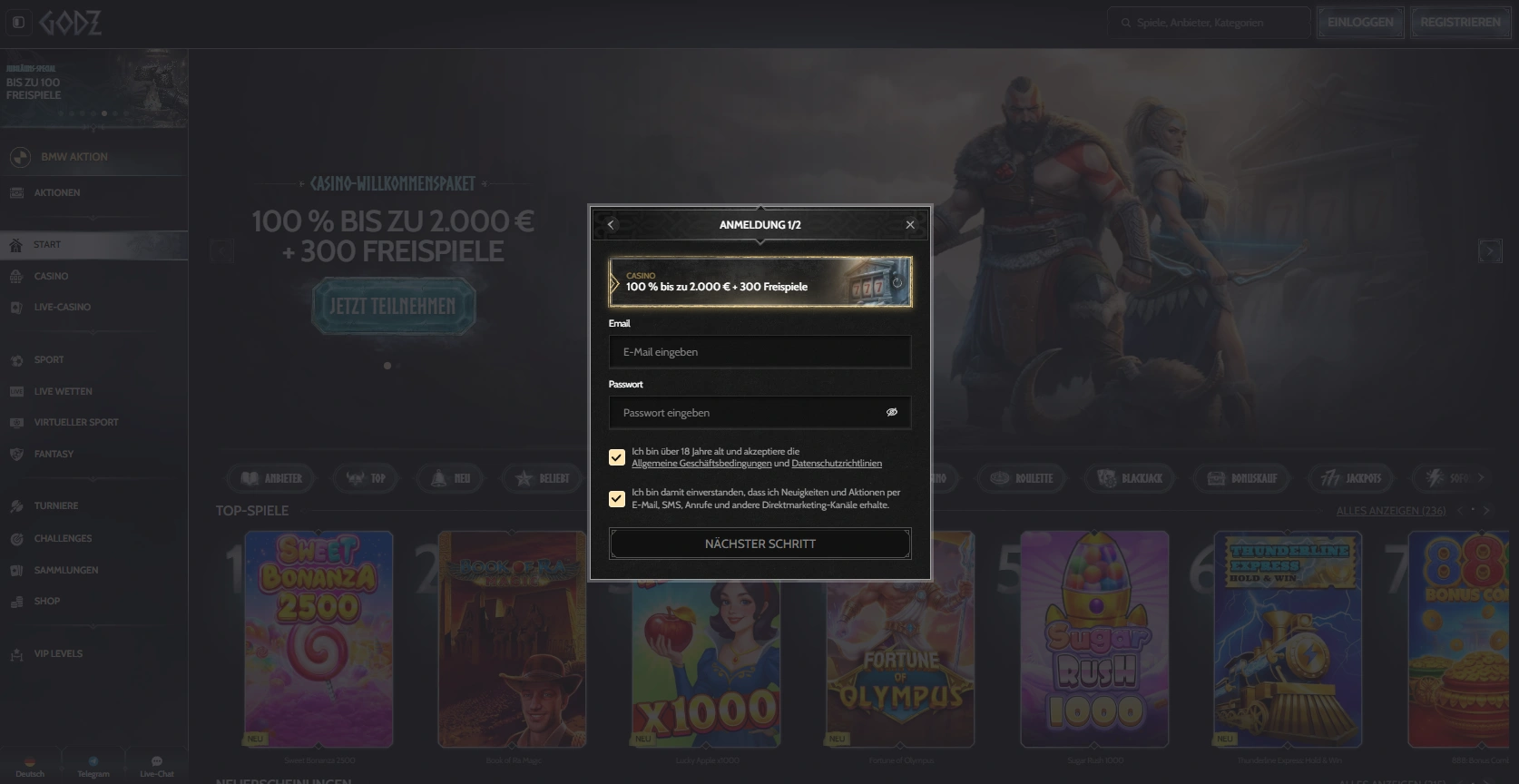Viewport: 1519px width, 784px height.
Task: Show next Top-Spiele with right chevron
Action: click(1486, 511)
